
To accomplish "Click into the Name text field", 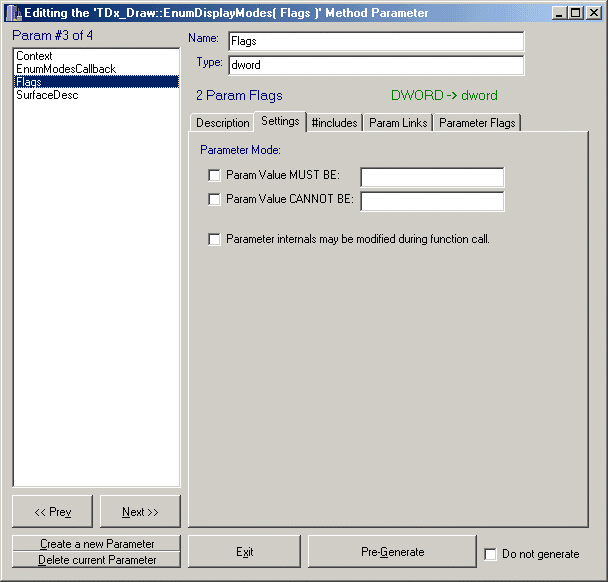I will (375, 42).
